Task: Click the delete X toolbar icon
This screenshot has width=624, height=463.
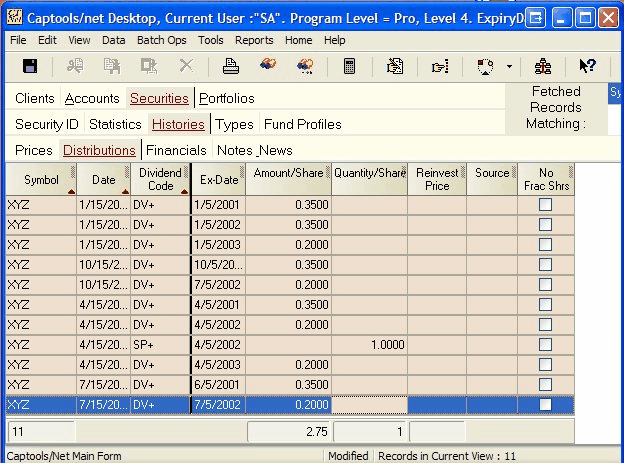Action: click(x=186, y=66)
